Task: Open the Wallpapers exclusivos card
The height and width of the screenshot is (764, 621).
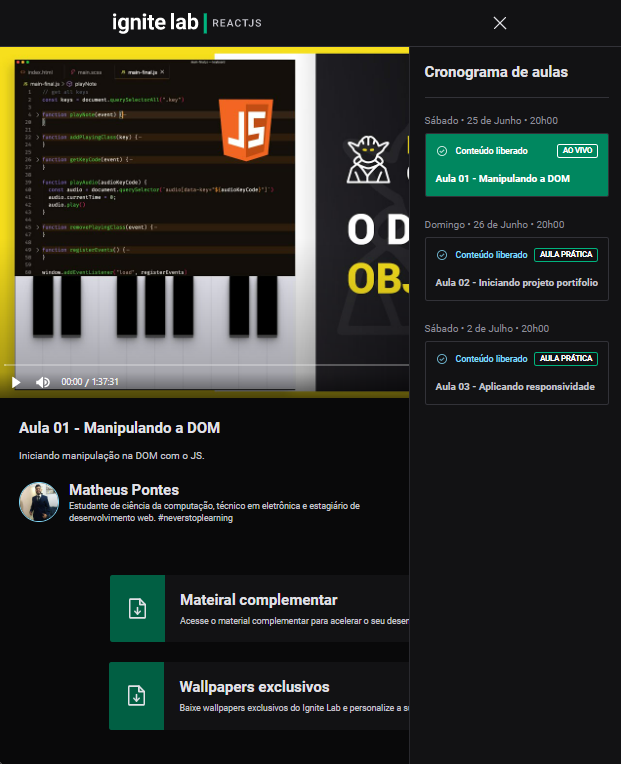Action: 259,696
